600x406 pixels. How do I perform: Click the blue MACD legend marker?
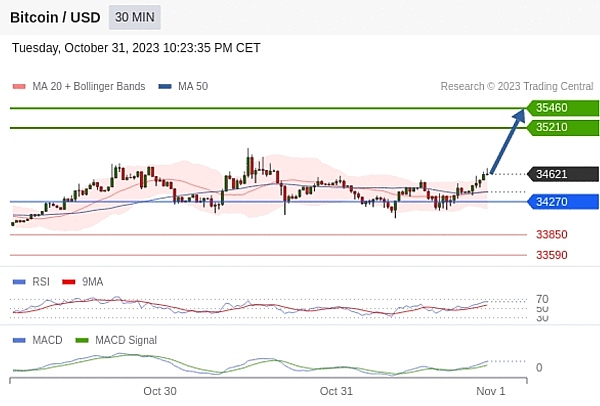[19, 340]
